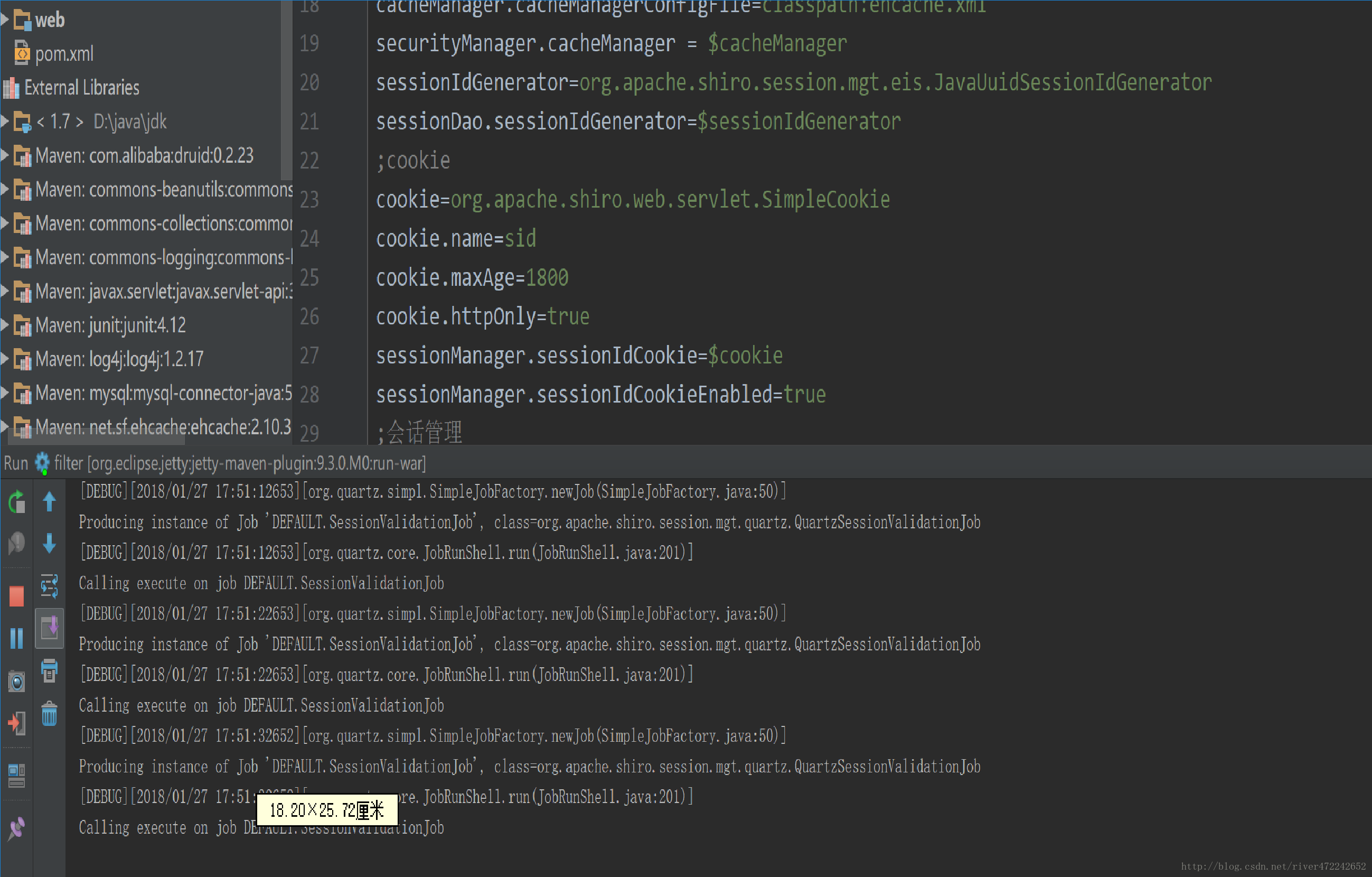
Task: Click the ;cookie comment line
Action: pyautogui.click(x=413, y=161)
